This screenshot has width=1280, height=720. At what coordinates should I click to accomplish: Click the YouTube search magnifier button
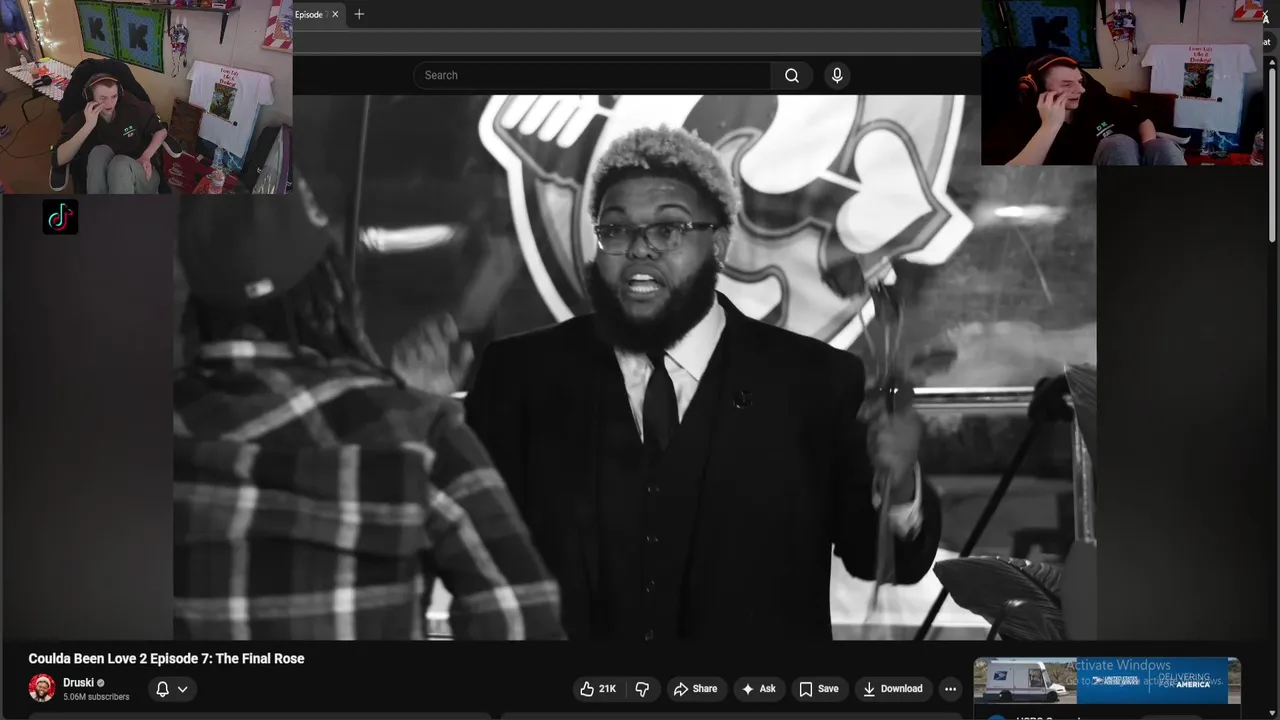click(x=792, y=75)
